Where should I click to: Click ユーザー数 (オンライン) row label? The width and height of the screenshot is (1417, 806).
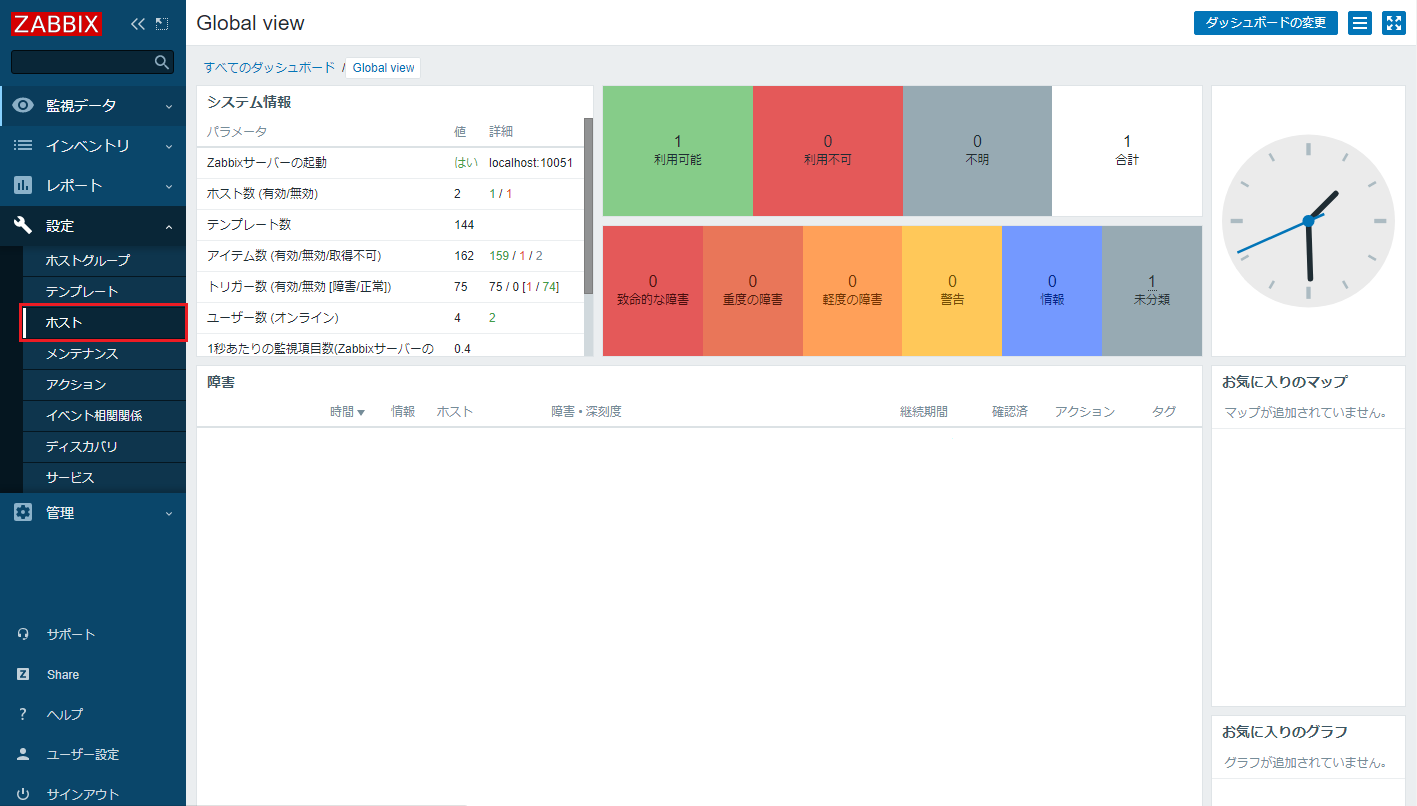tap(273, 317)
